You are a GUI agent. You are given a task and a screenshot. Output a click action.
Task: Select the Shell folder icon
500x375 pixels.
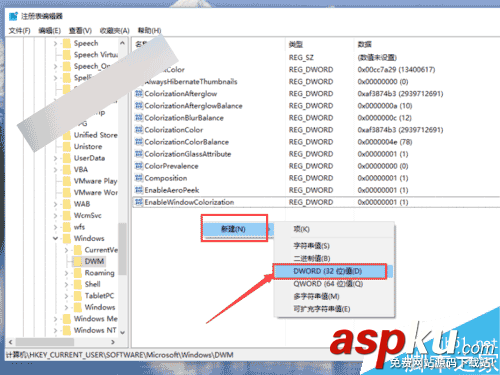(x=78, y=284)
